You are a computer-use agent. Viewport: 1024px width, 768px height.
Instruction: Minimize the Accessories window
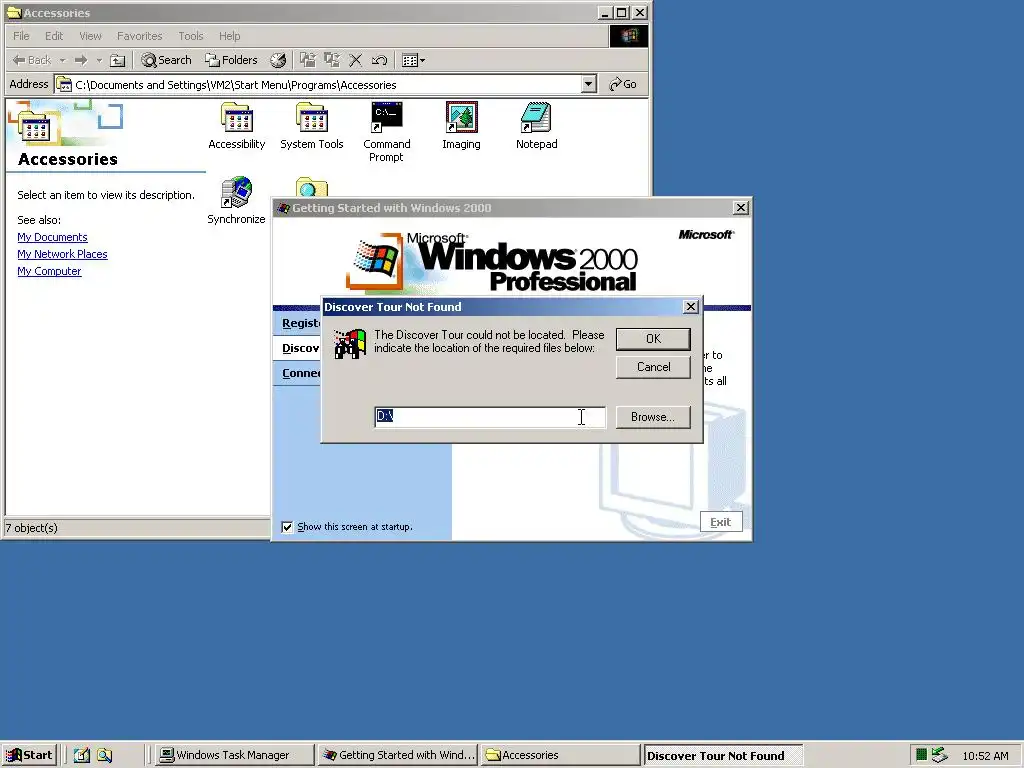point(606,12)
